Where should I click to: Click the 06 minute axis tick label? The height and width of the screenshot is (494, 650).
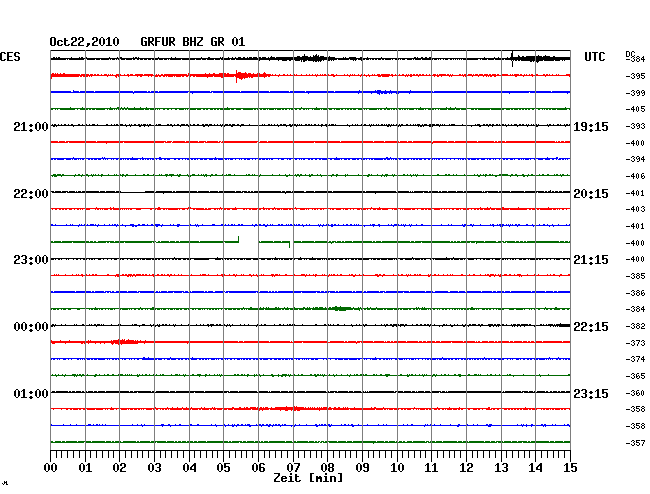(x=258, y=468)
